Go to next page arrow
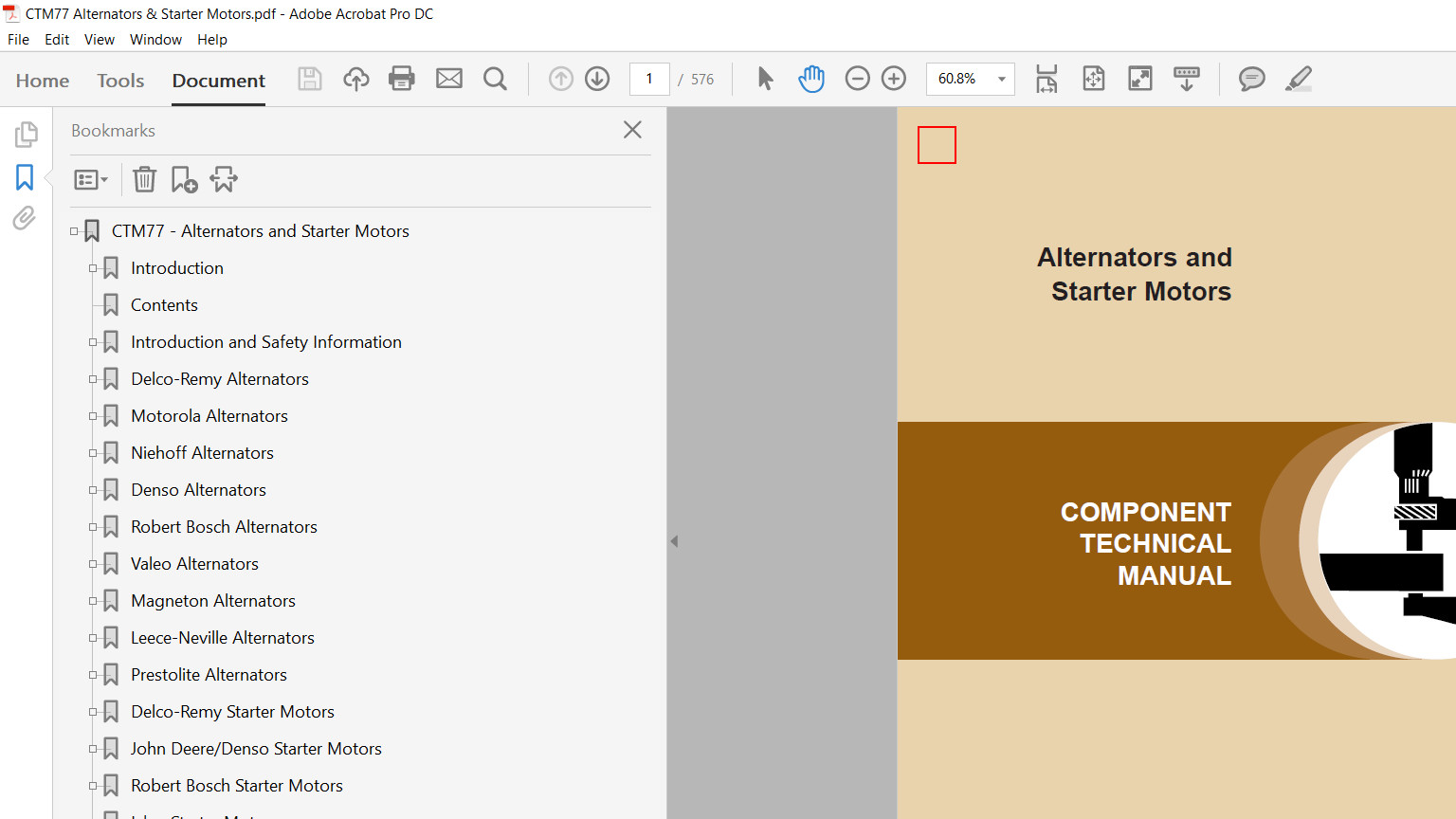1456x819 pixels. pyautogui.click(x=597, y=79)
